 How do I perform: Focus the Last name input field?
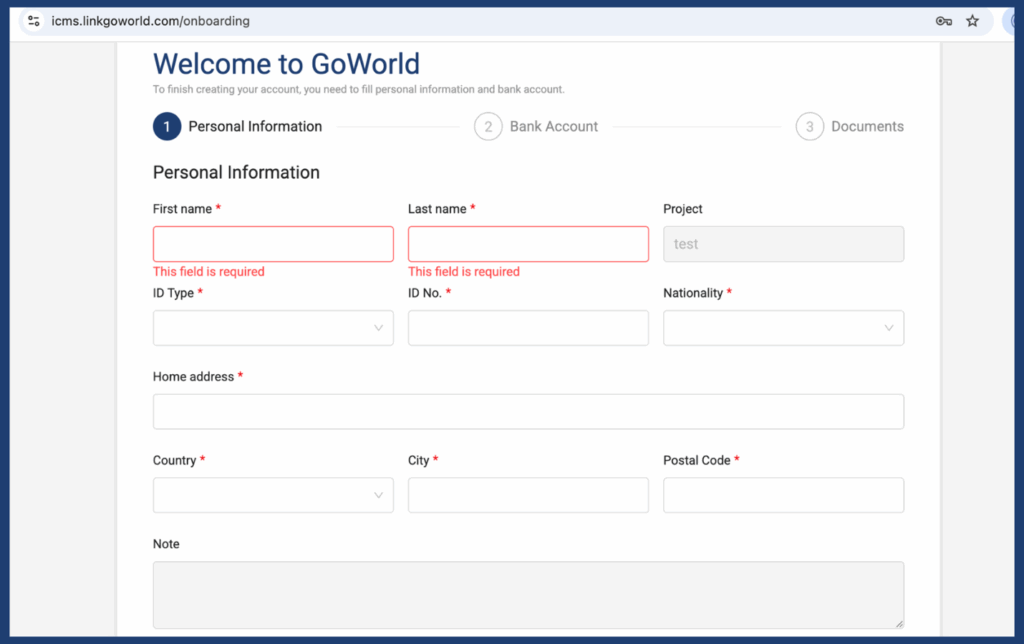[x=528, y=244]
